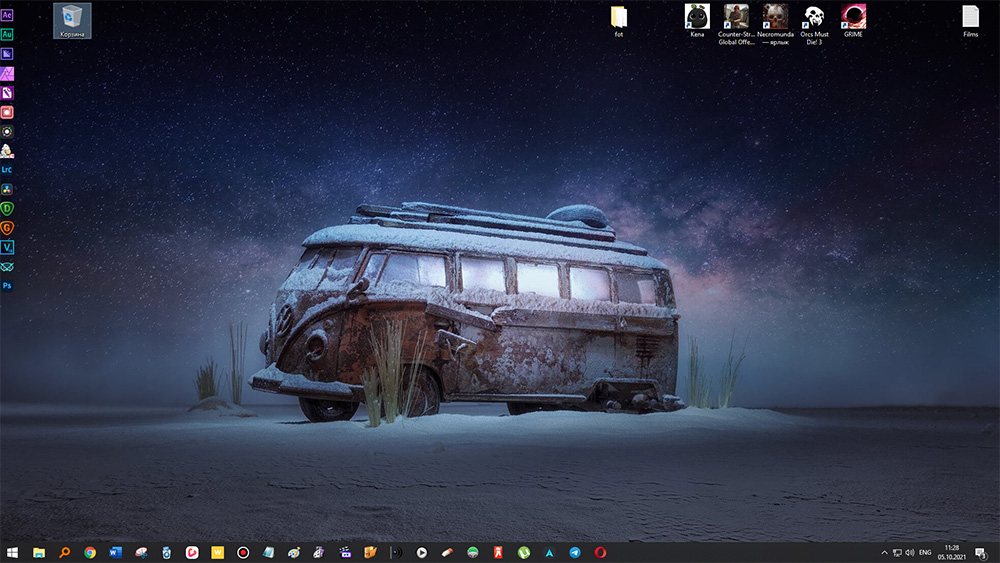Select the orange Topaz Gigapixel shortcut
The image size is (1000, 563).
pos(7,228)
